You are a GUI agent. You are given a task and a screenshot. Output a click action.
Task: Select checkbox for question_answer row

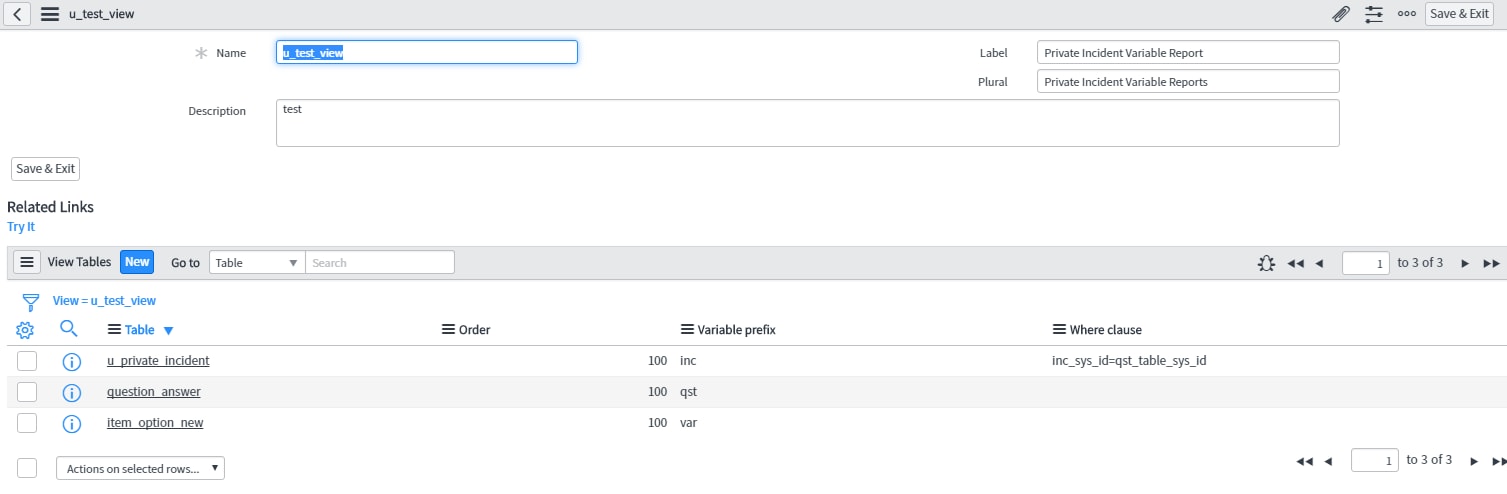pos(27,392)
